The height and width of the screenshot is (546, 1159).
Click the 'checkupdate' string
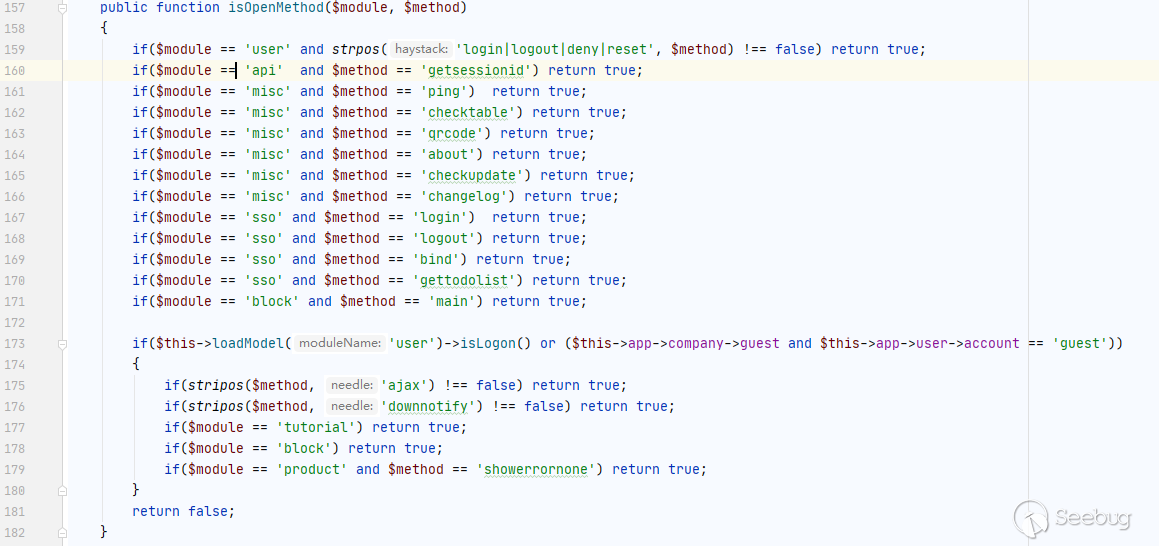click(476, 175)
